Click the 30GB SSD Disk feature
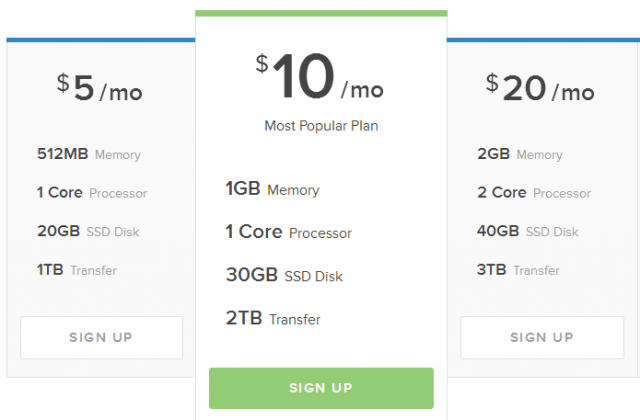 click(x=284, y=276)
